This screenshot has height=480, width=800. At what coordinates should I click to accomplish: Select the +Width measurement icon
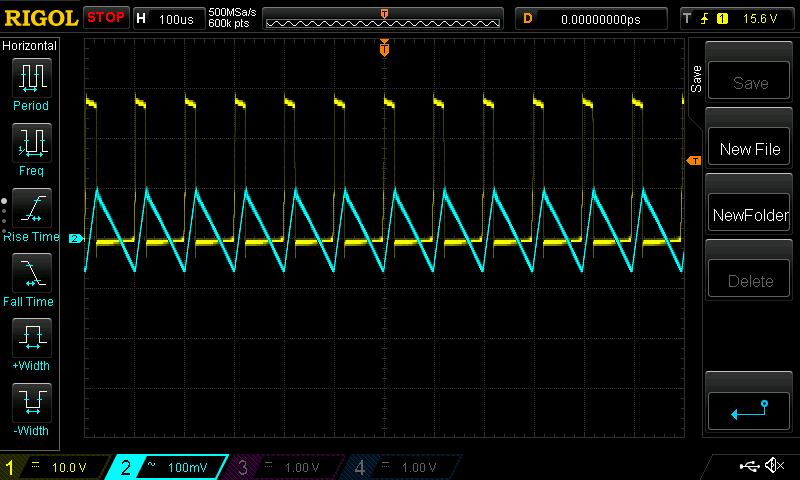click(x=32, y=338)
